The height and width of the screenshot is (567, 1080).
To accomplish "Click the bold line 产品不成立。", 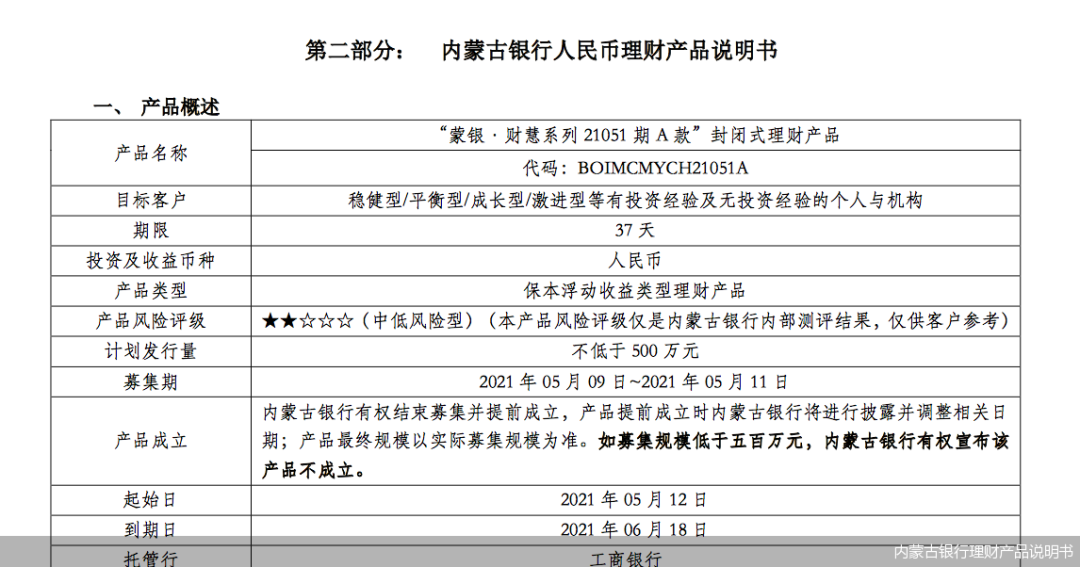I will coord(314,471).
